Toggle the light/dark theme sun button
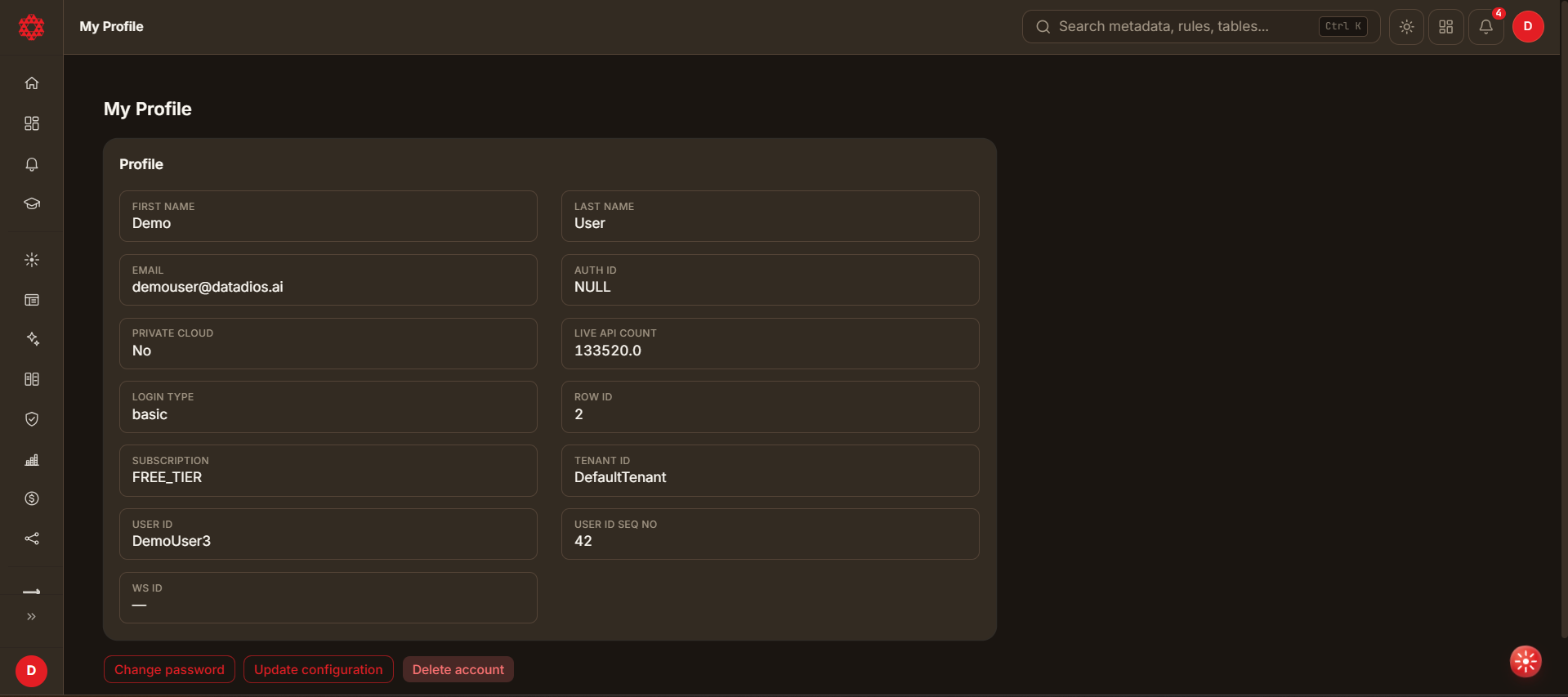The image size is (1568, 697). (1406, 27)
